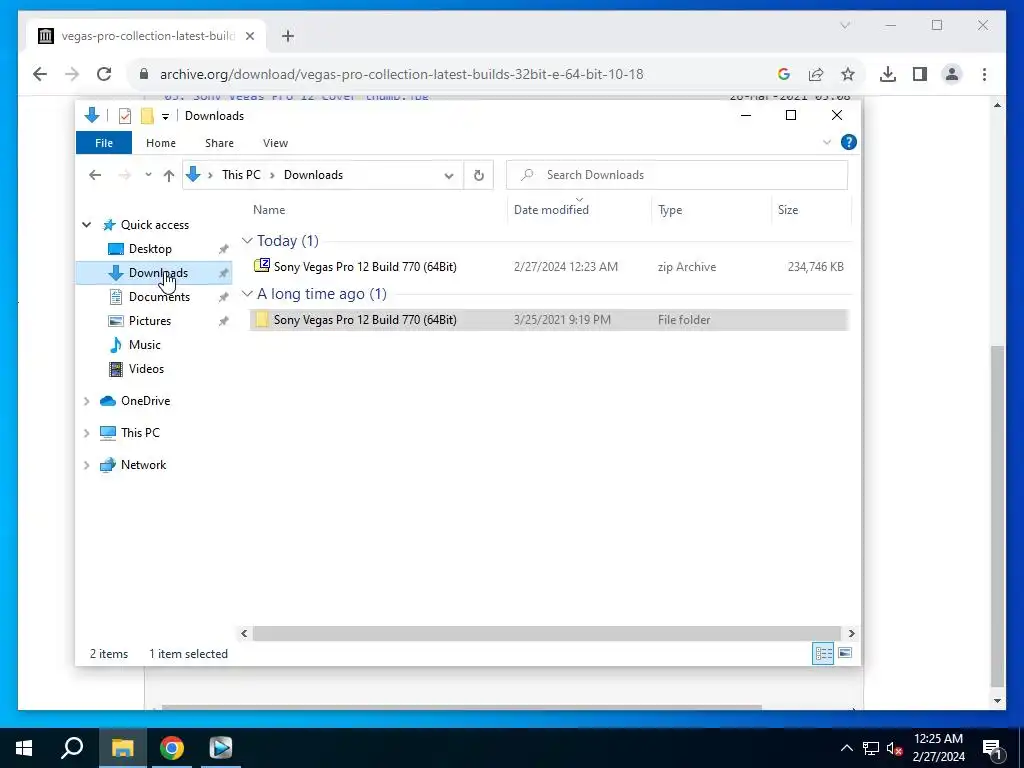Open Desktop in Quick access
Viewport: 1024px width, 768px height.
tap(150, 249)
